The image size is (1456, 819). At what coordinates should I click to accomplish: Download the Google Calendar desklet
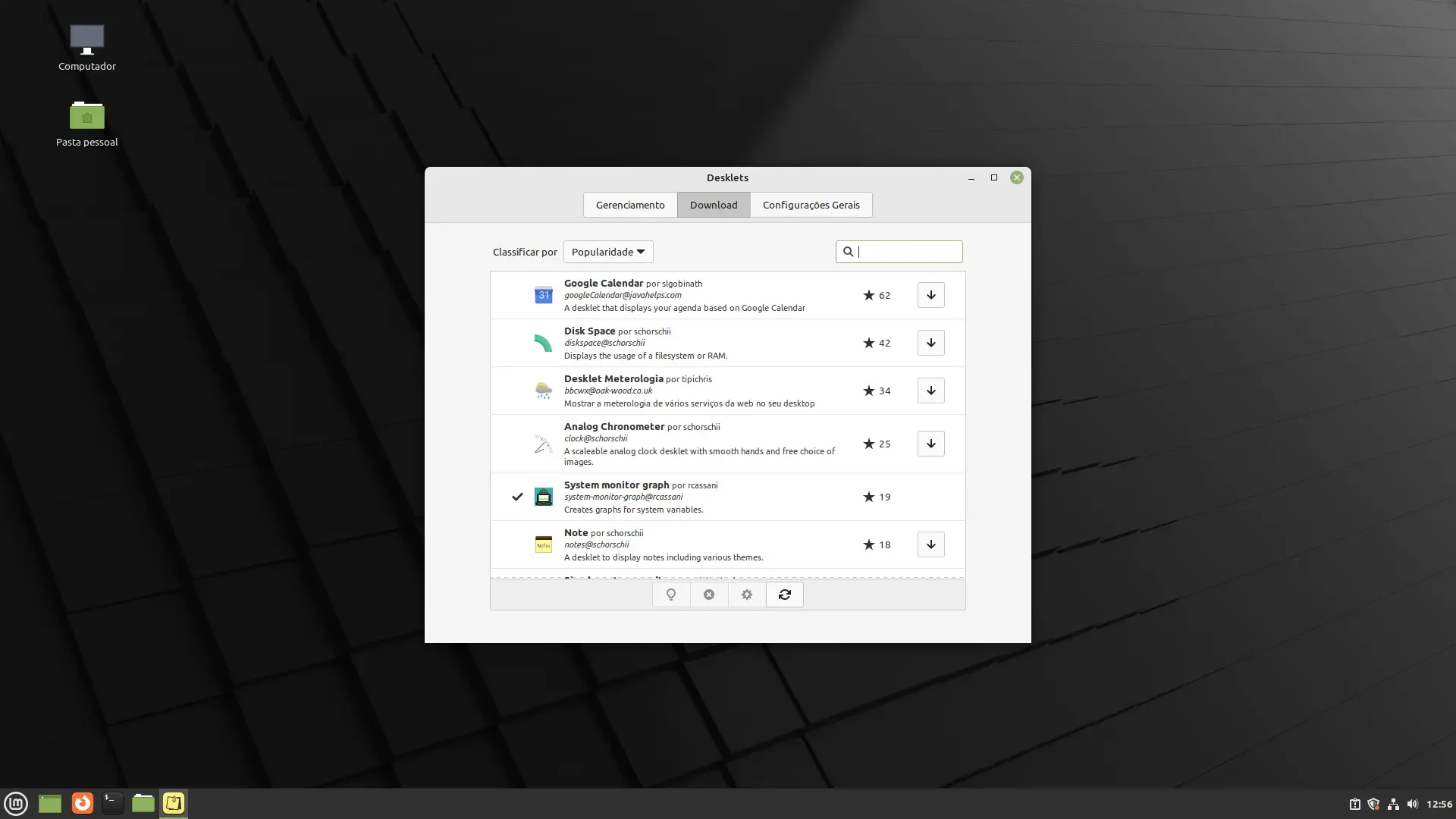point(930,295)
